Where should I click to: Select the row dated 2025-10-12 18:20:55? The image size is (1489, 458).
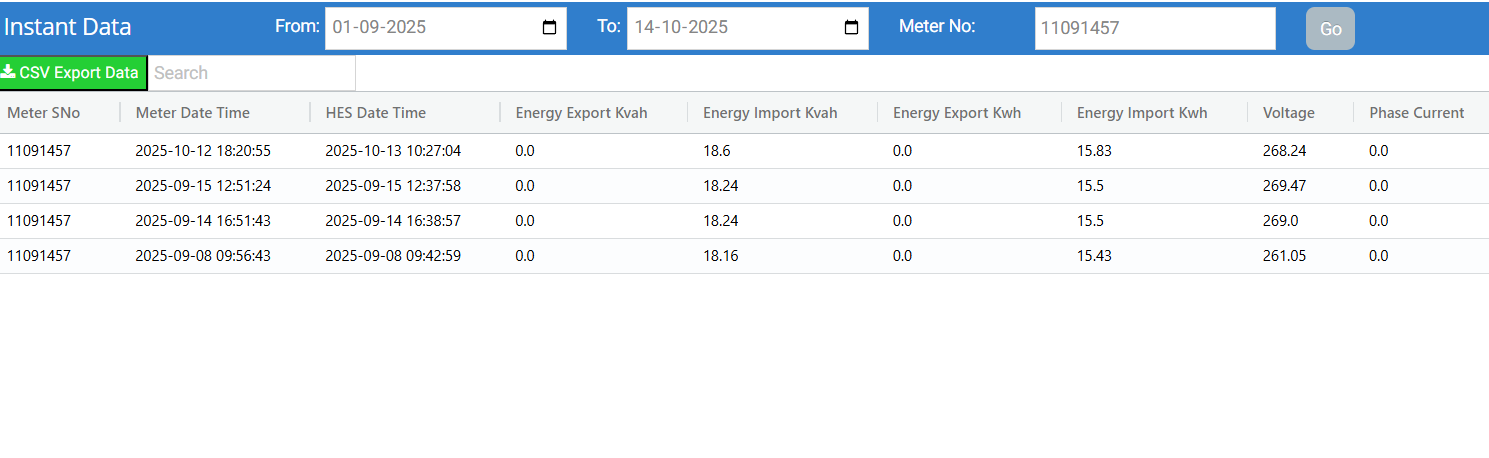[203, 151]
